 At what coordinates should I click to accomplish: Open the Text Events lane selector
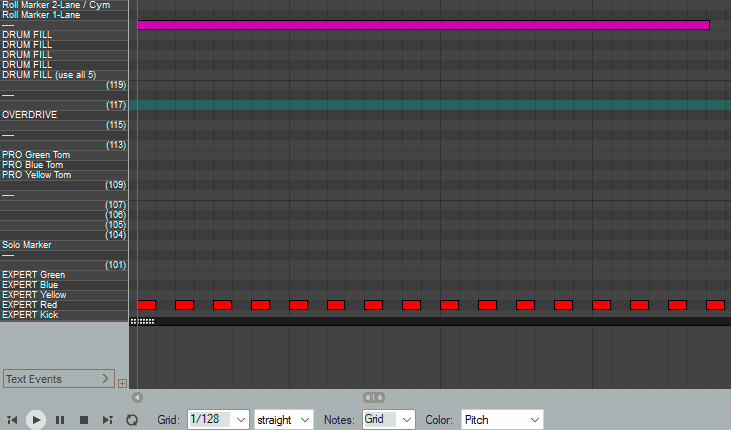point(58,379)
